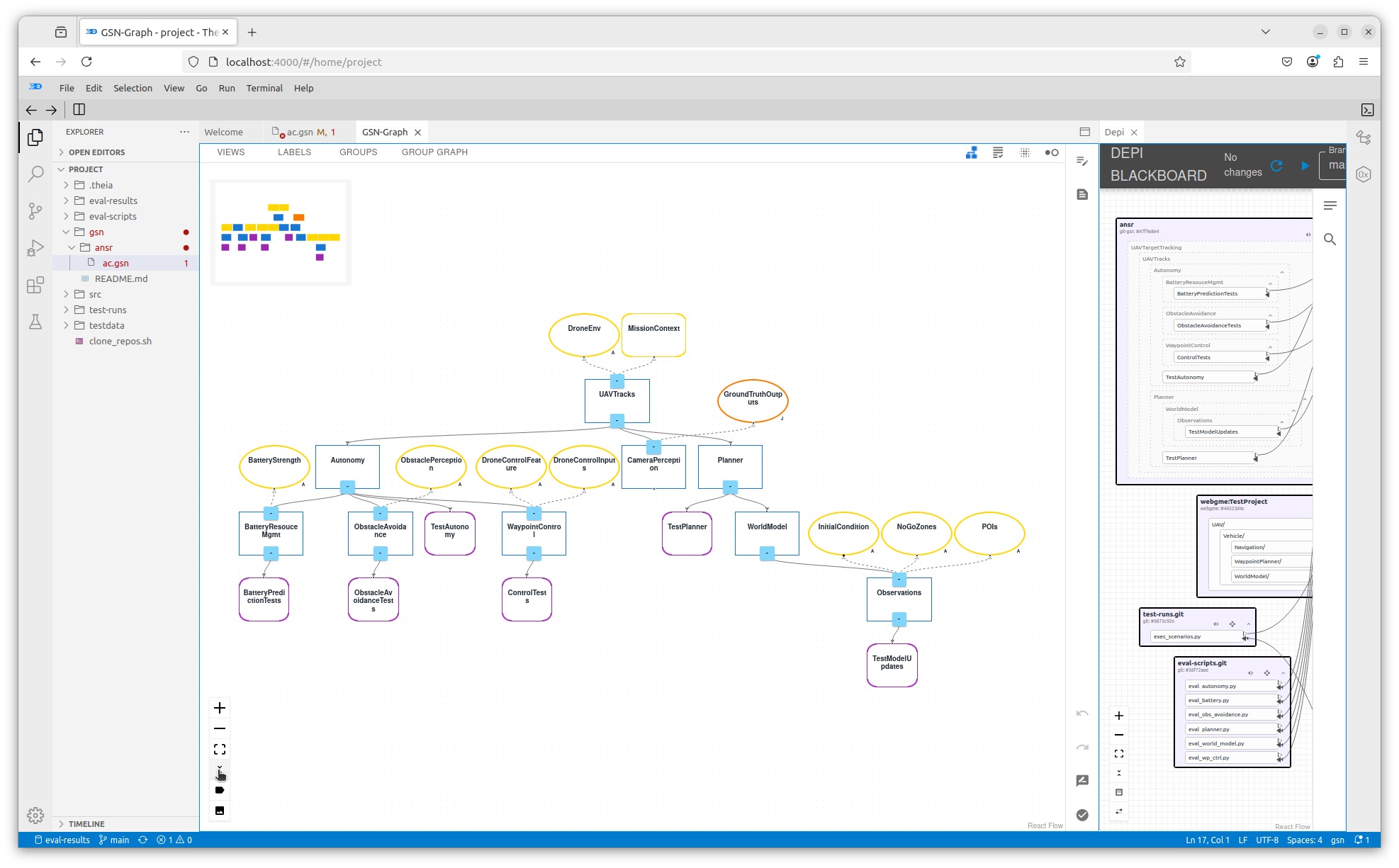Open the Terminal menu

[x=264, y=88]
